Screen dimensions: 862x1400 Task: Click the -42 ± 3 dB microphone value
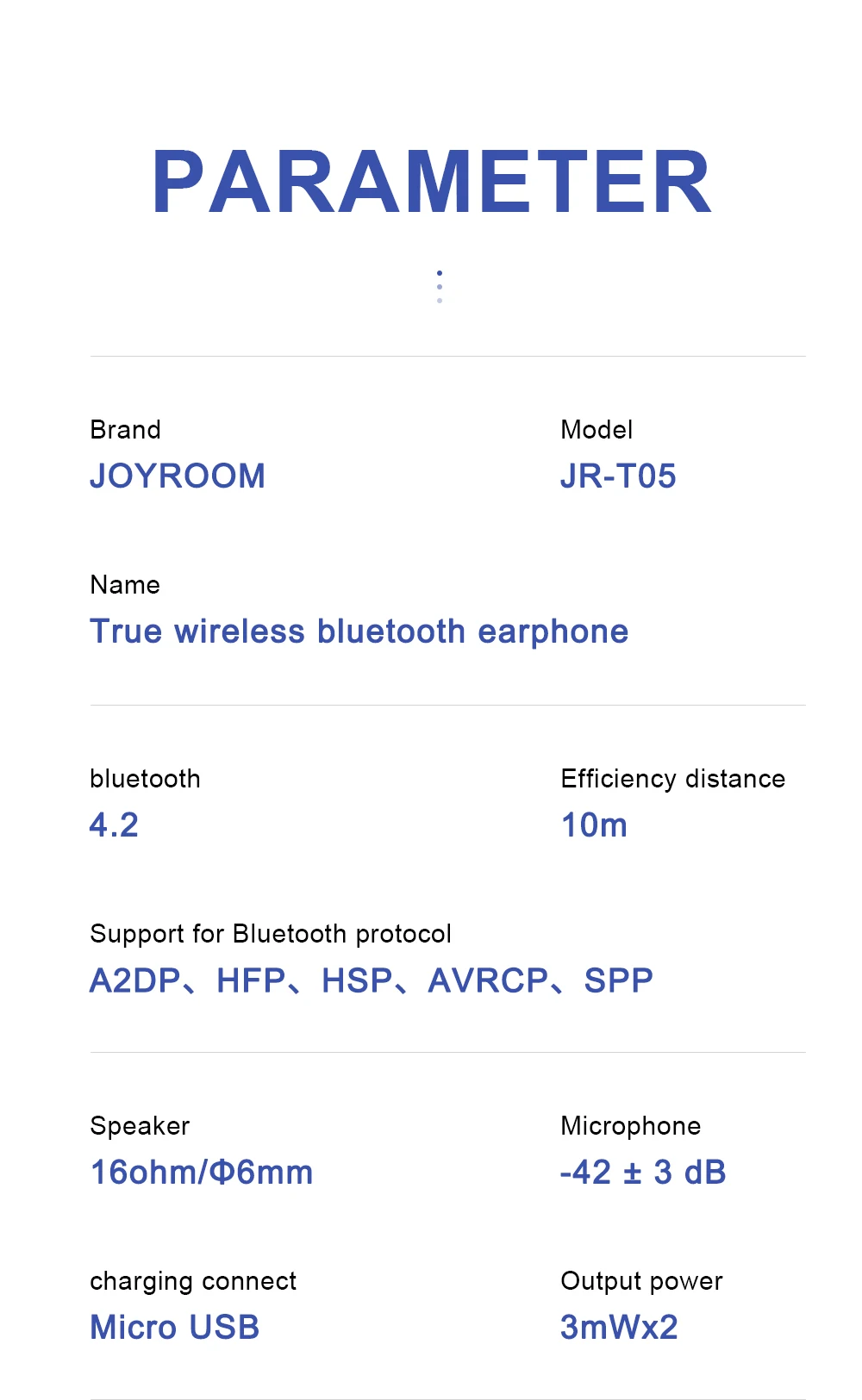pos(643,1173)
